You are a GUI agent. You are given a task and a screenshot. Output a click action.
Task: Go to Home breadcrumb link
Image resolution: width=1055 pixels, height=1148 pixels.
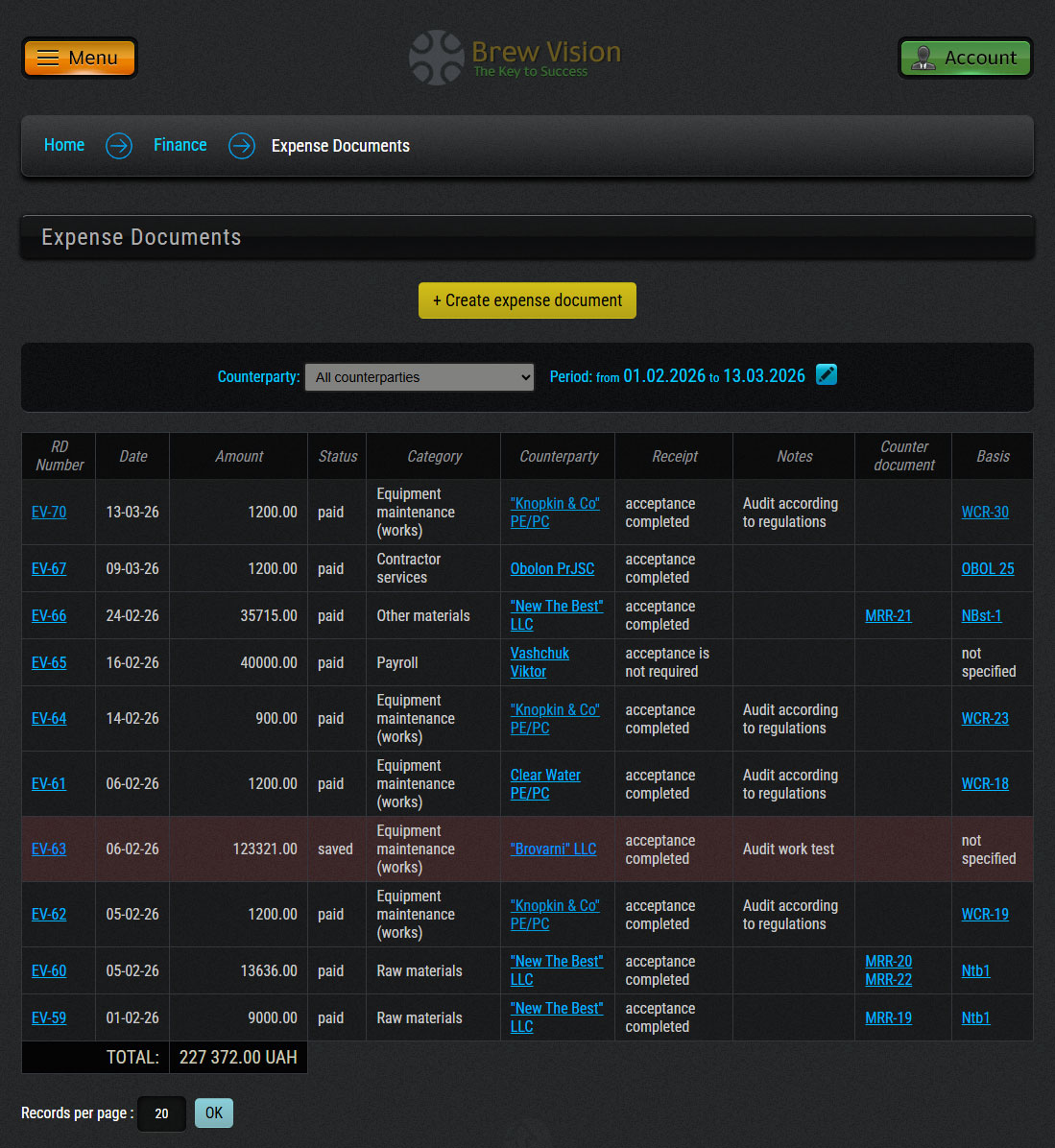pyautogui.click(x=64, y=145)
